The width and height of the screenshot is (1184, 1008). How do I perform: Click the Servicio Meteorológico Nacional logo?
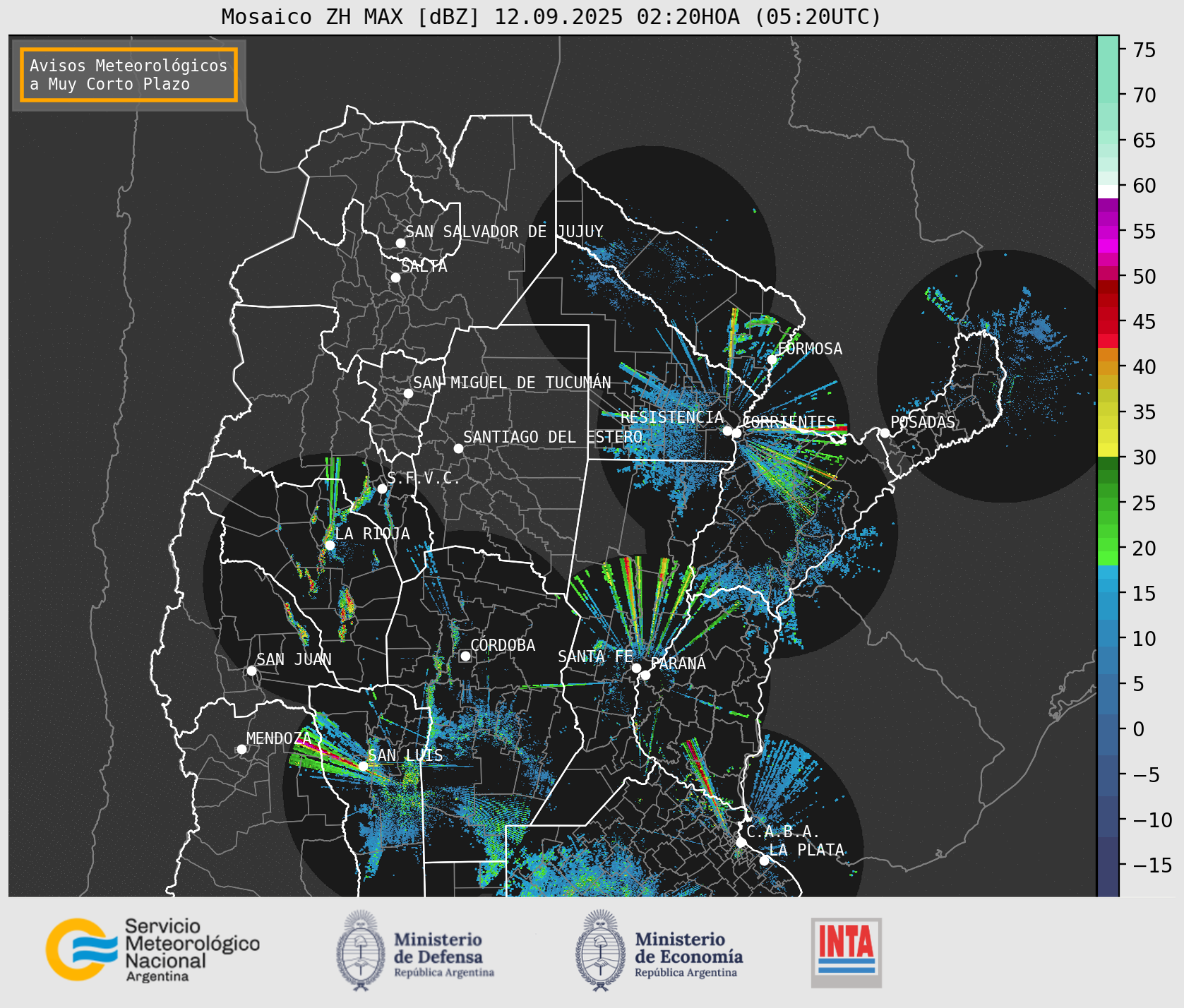153,949
